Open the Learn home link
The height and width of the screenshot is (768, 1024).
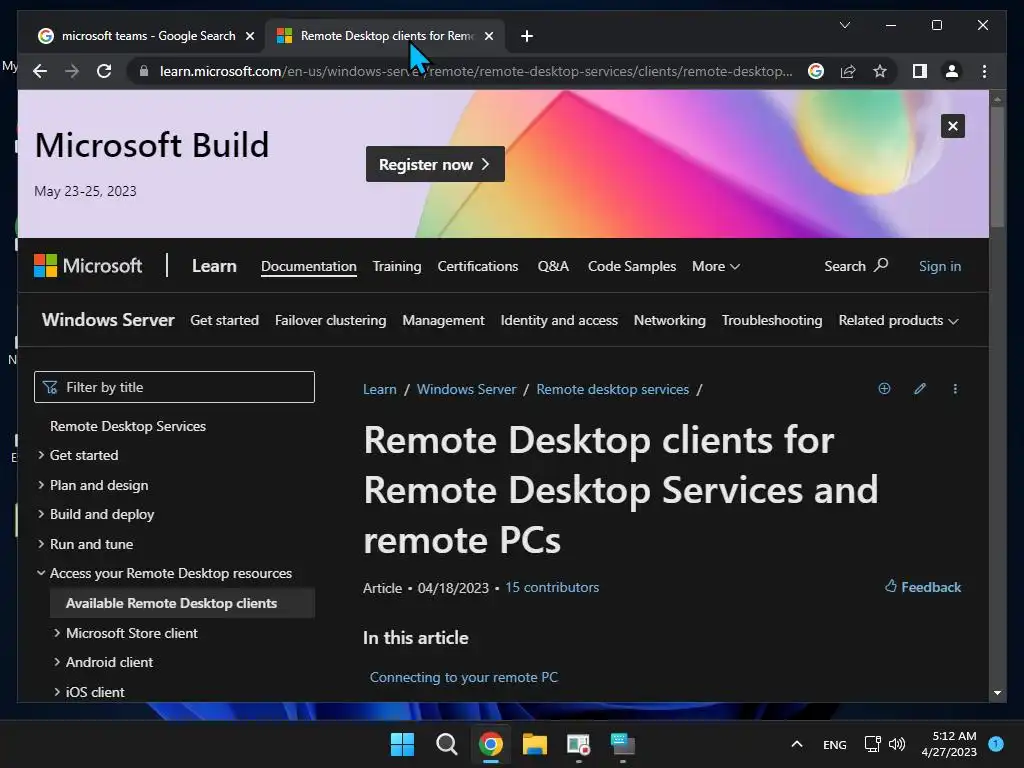pos(214,266)
